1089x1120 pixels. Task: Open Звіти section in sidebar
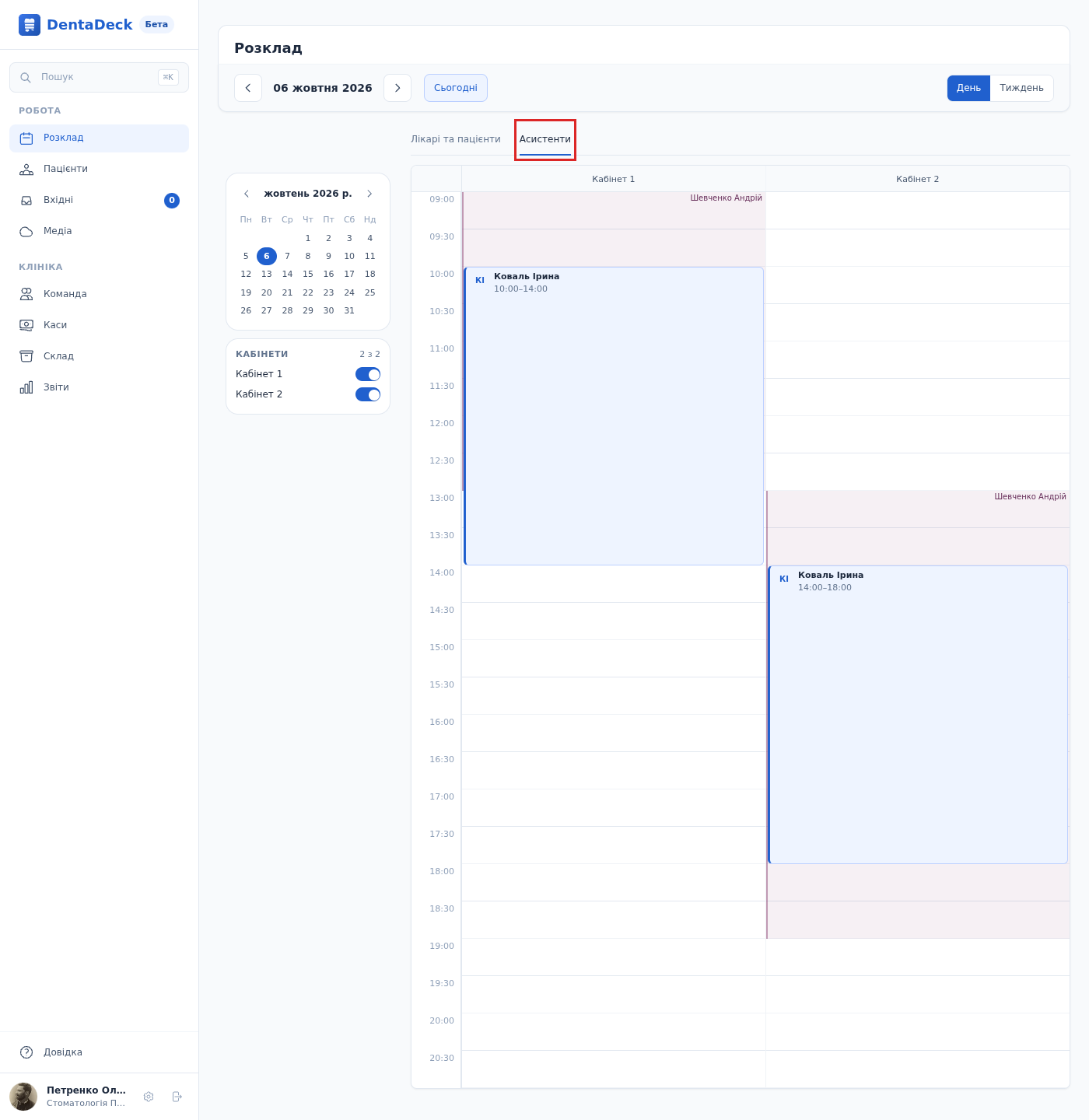point(99,387)
